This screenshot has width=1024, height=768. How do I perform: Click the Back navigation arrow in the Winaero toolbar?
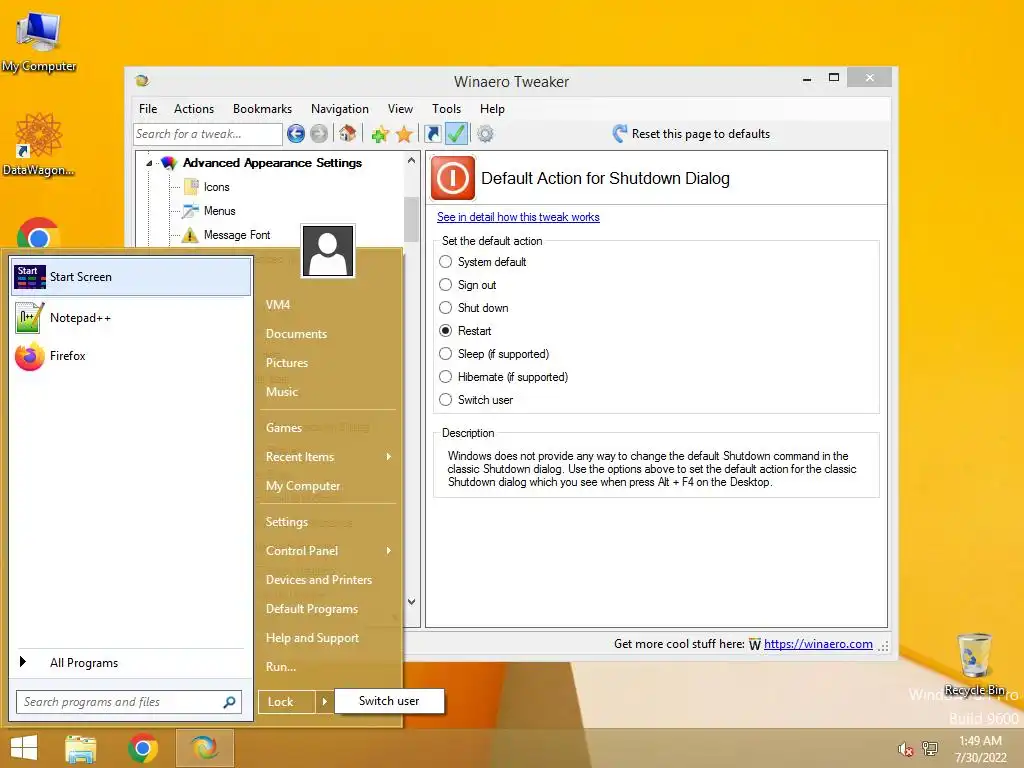point(296,134)
